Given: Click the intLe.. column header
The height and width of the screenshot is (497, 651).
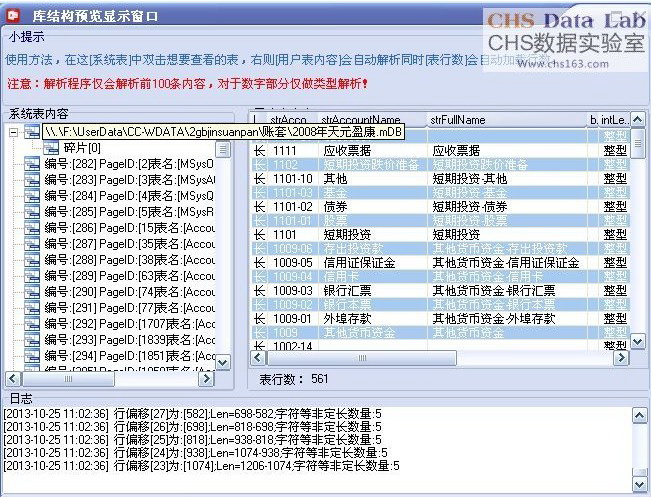Looking at the screenshot, I should [612, 120].
